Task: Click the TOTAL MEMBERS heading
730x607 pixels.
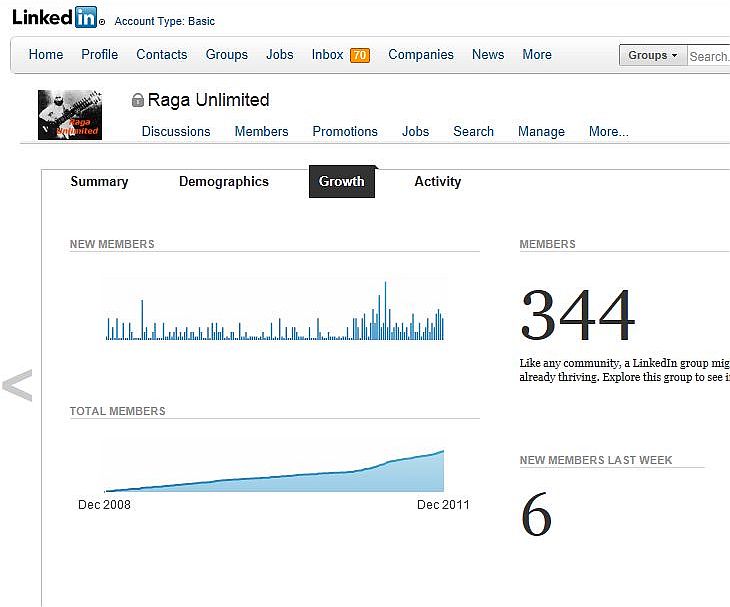Action: point(118,411)
